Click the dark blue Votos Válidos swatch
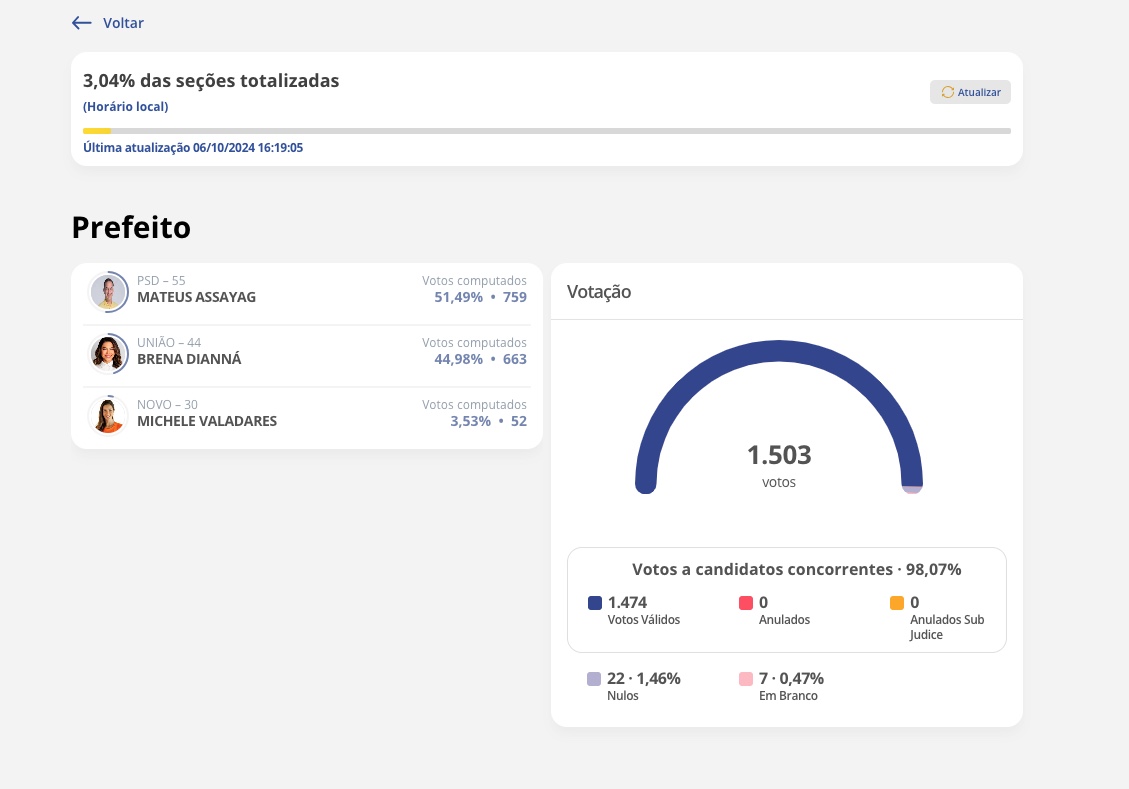This screenshot has width=1129, height=789. (595, 603)
